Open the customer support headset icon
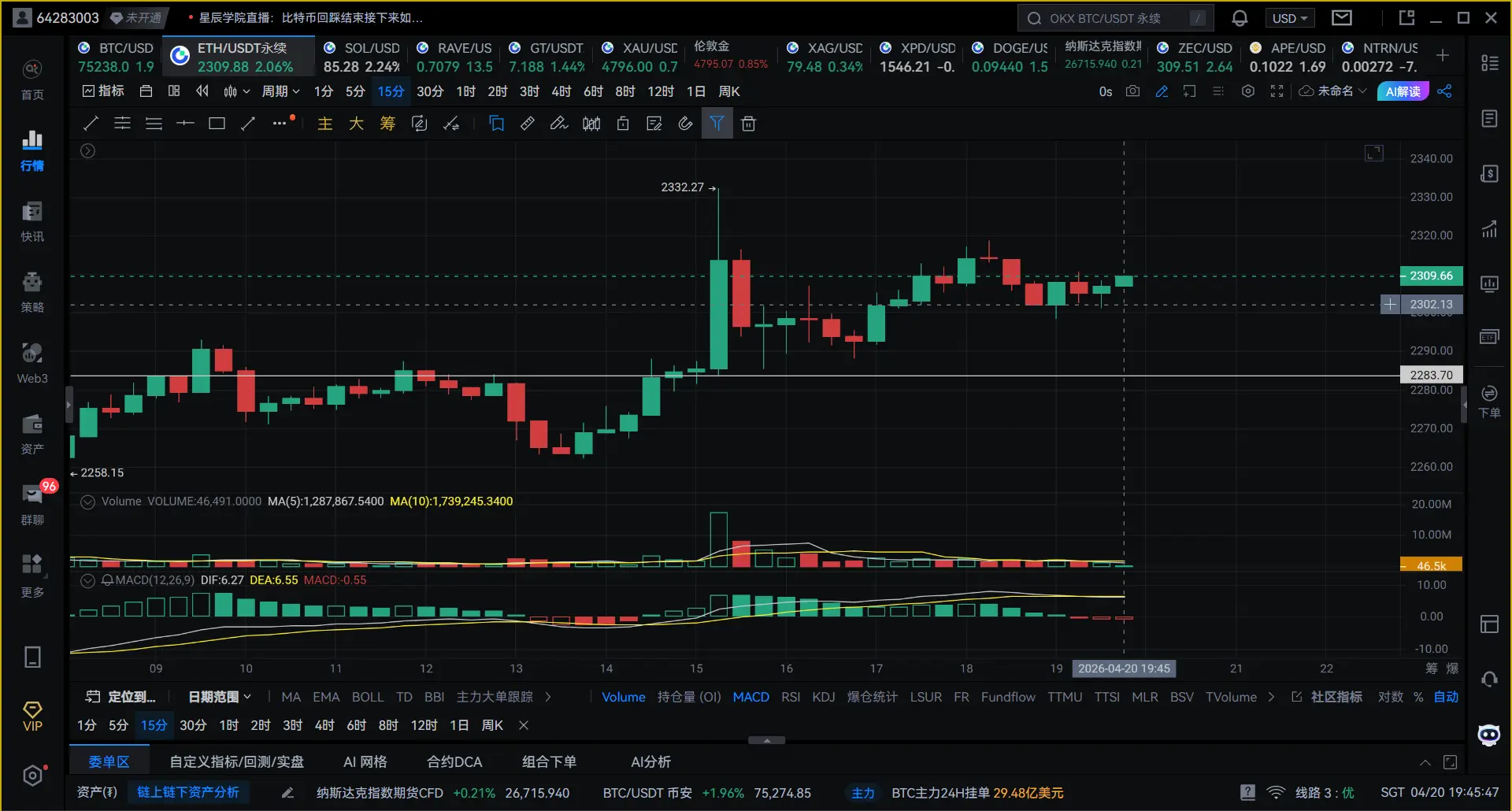 [1489, 679]
